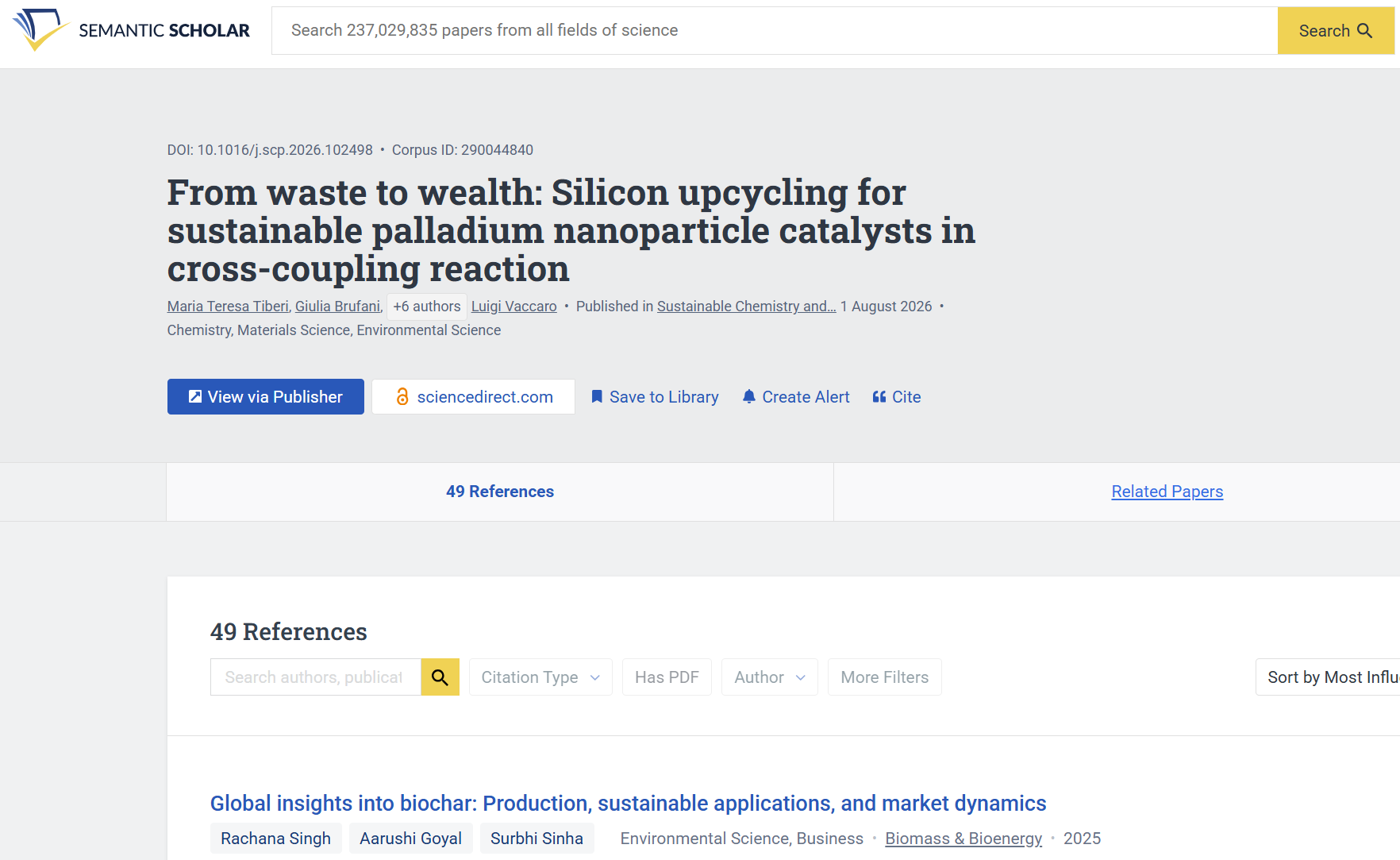This screenshot has height=860, width=1400.
Task: Click the 1 August 2026 publication date
Action: pyautogui.click(x=887, y=307)
